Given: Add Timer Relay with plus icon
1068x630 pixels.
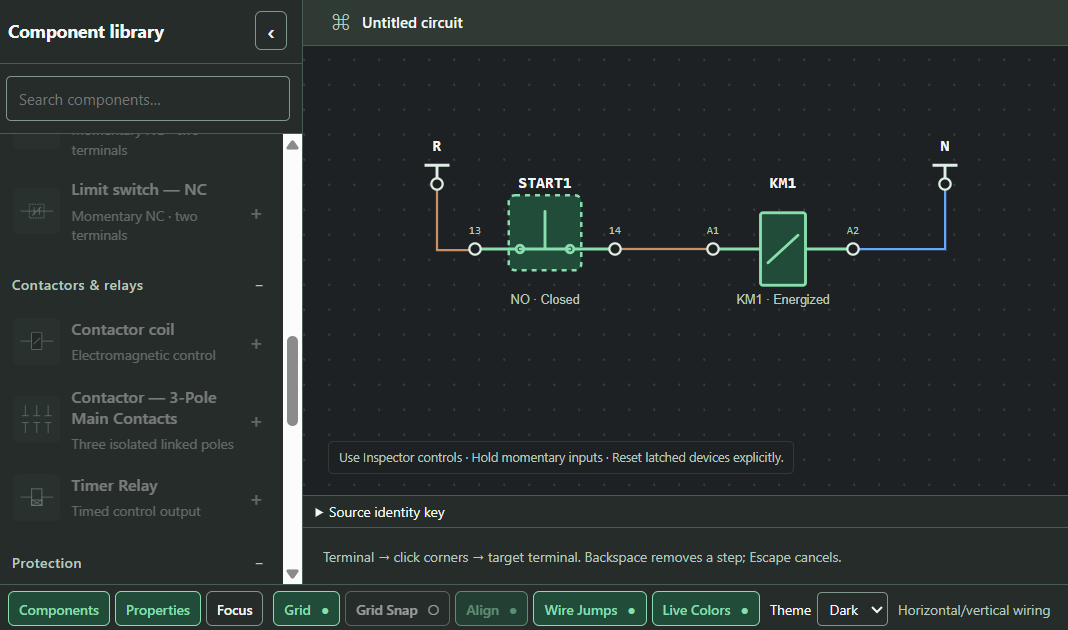Looking at the screenshot, I should click(x=256, y=500).
